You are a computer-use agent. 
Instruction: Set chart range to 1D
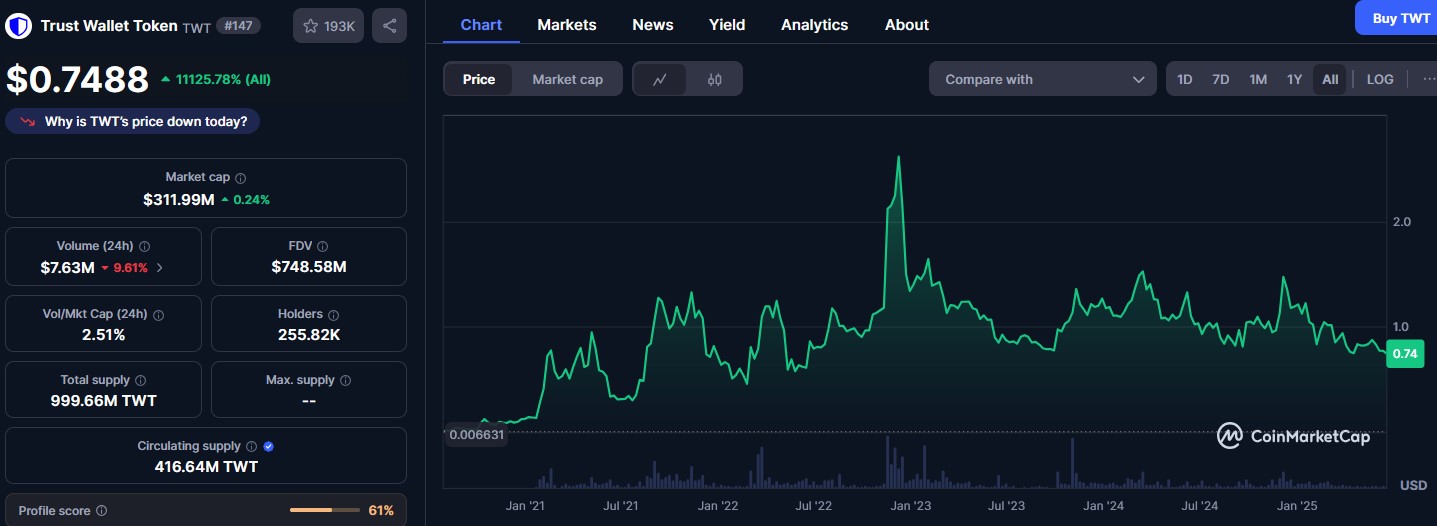click(1184, 79)
